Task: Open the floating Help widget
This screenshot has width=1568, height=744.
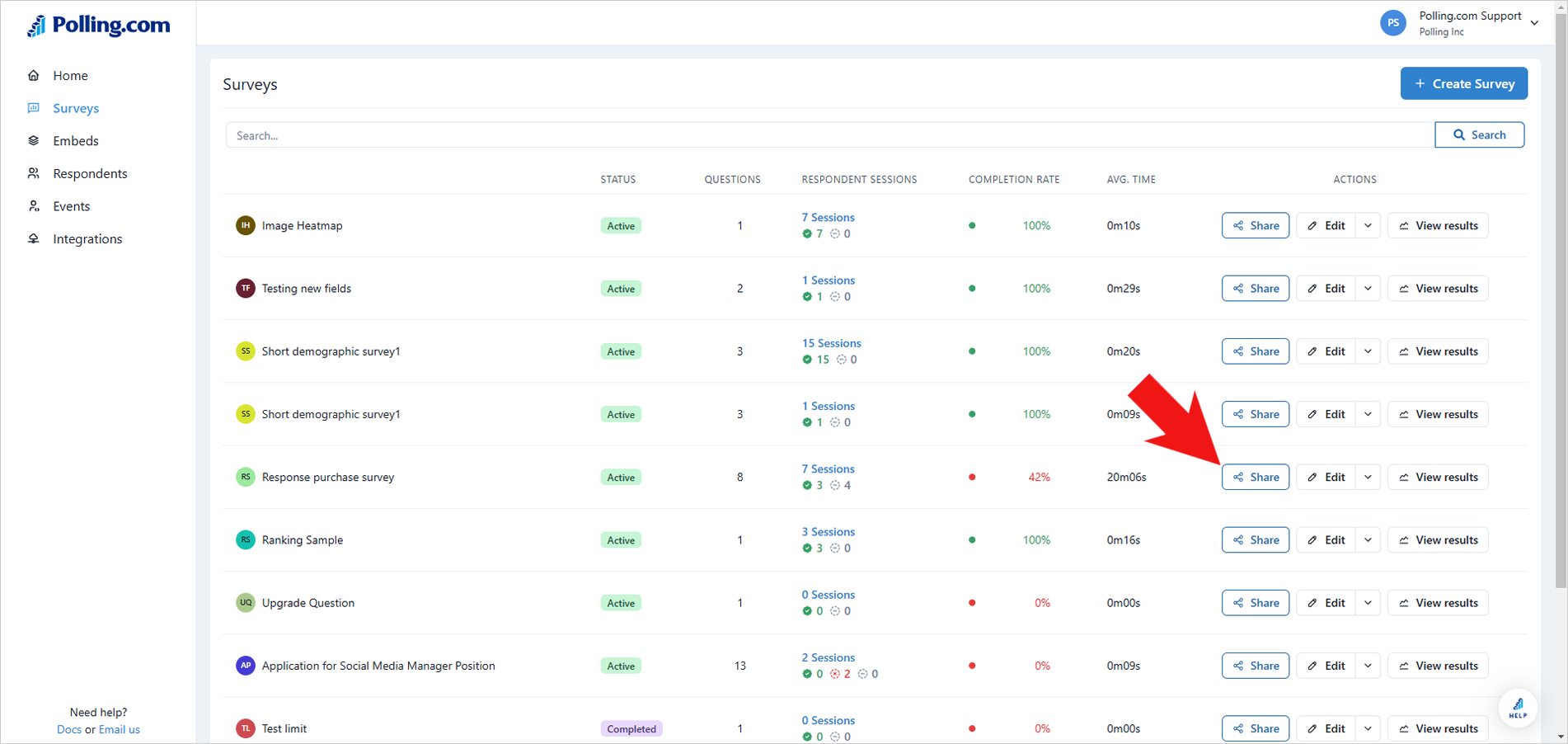Action: 1518,708
